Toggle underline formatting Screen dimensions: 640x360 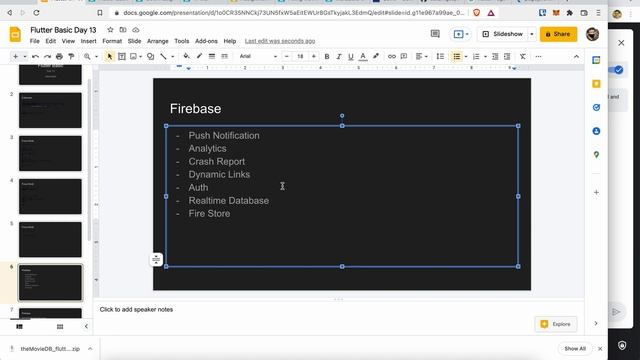[350, 56]
